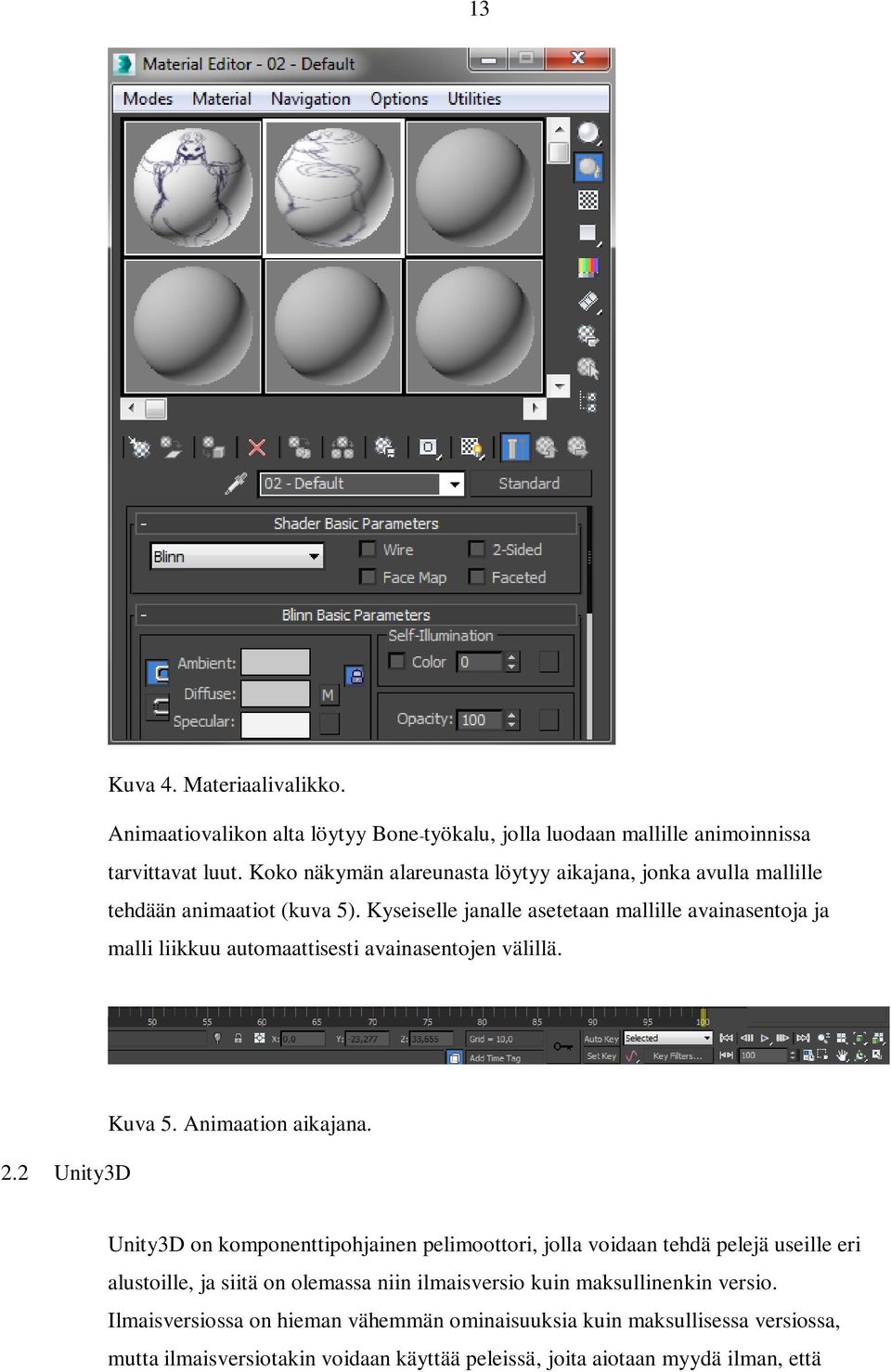This screenshot has height=1372, width=891.
Task: Click the Make Unique icon
Action: [342, 447]
